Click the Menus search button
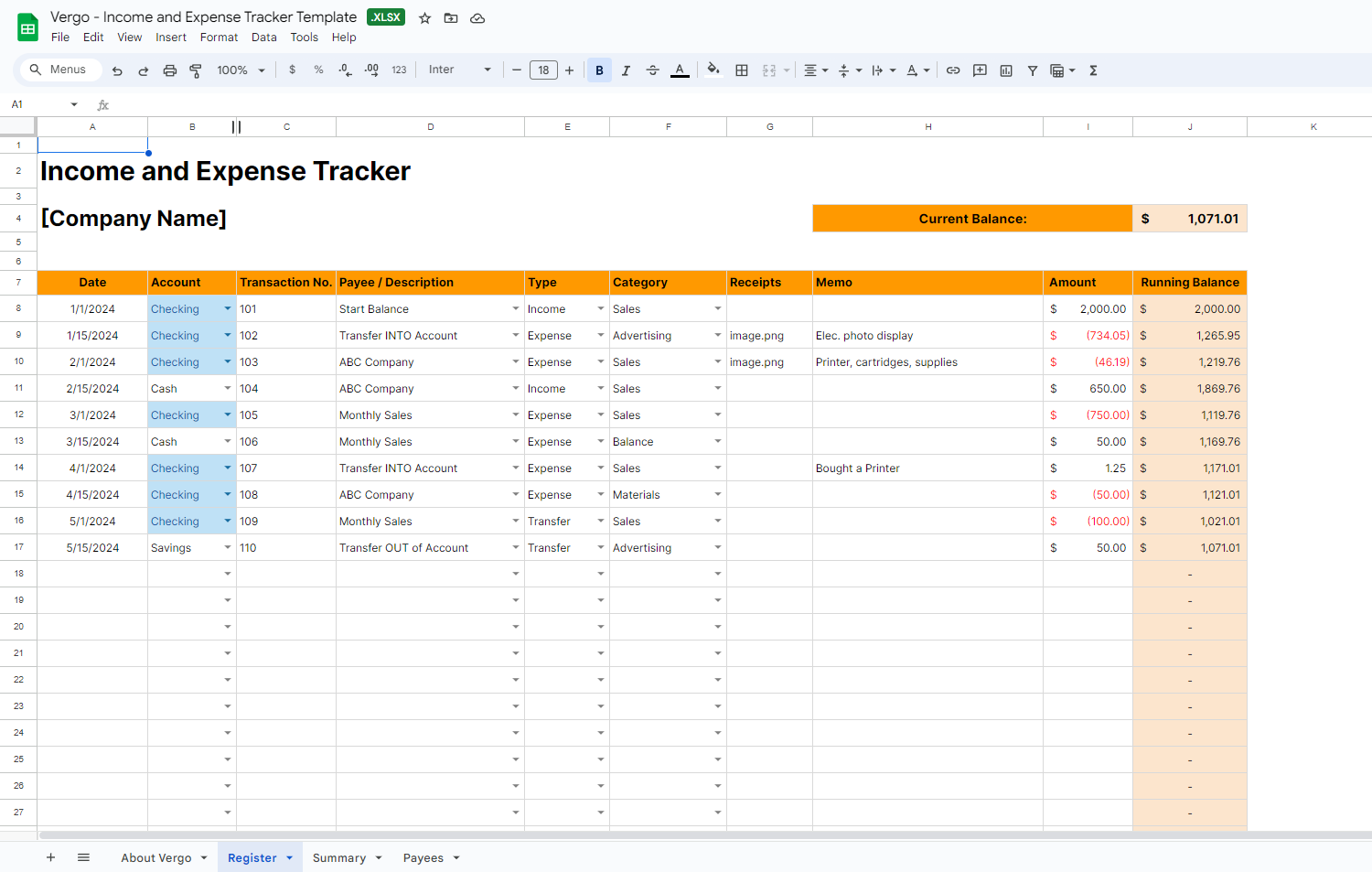This screenshot has width=1372, height=872. click(60, 70)
